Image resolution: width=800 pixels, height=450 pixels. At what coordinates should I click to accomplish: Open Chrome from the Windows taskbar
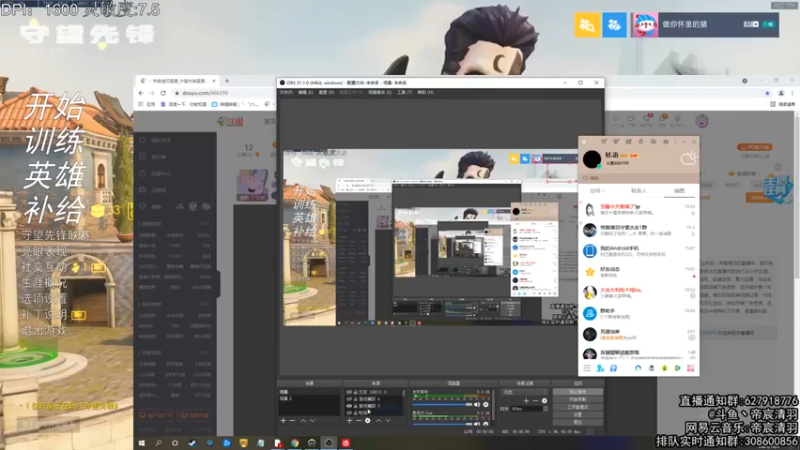295,443
